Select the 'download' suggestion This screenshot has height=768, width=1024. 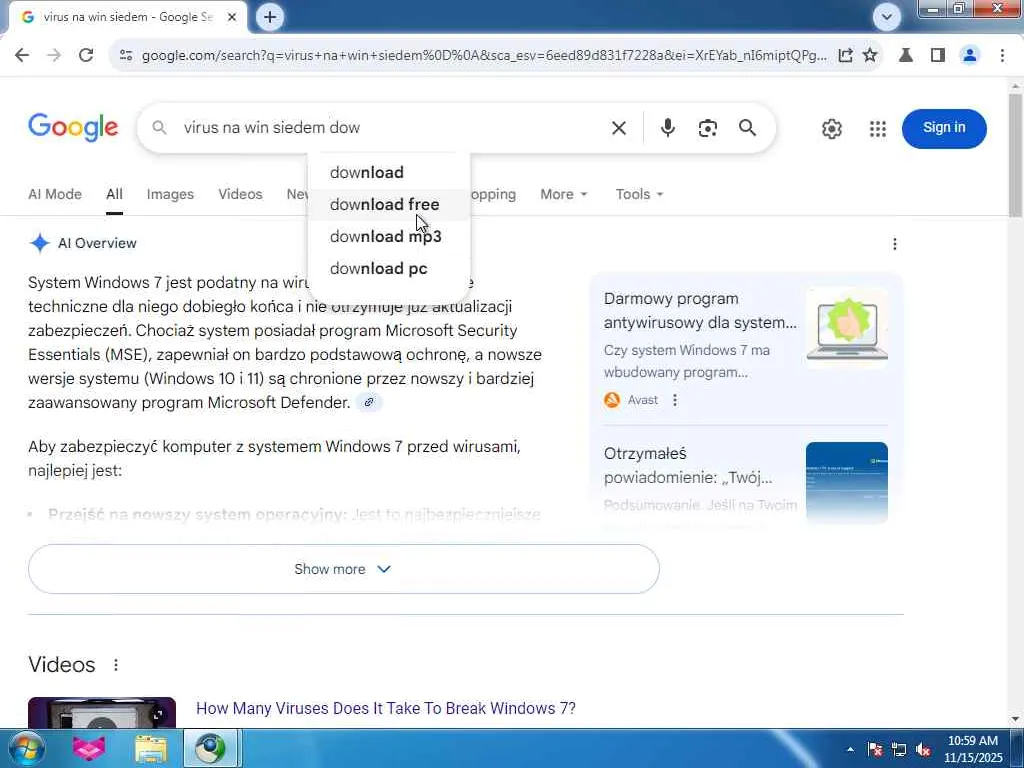pos(389,172)
